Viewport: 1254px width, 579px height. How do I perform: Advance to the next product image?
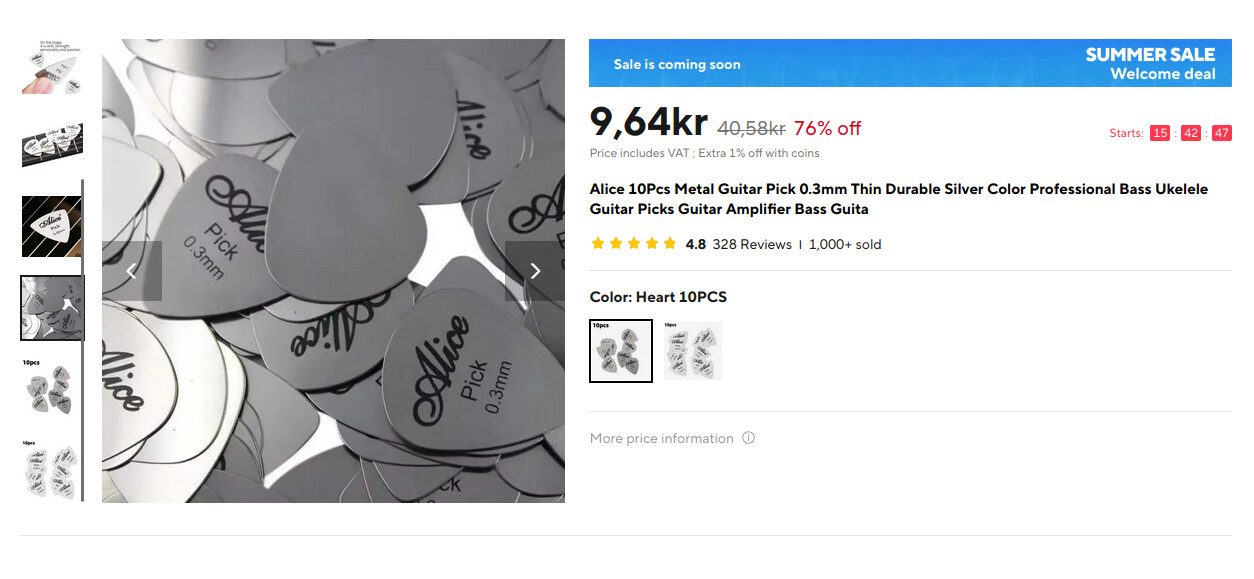click(x=534, y=271)
